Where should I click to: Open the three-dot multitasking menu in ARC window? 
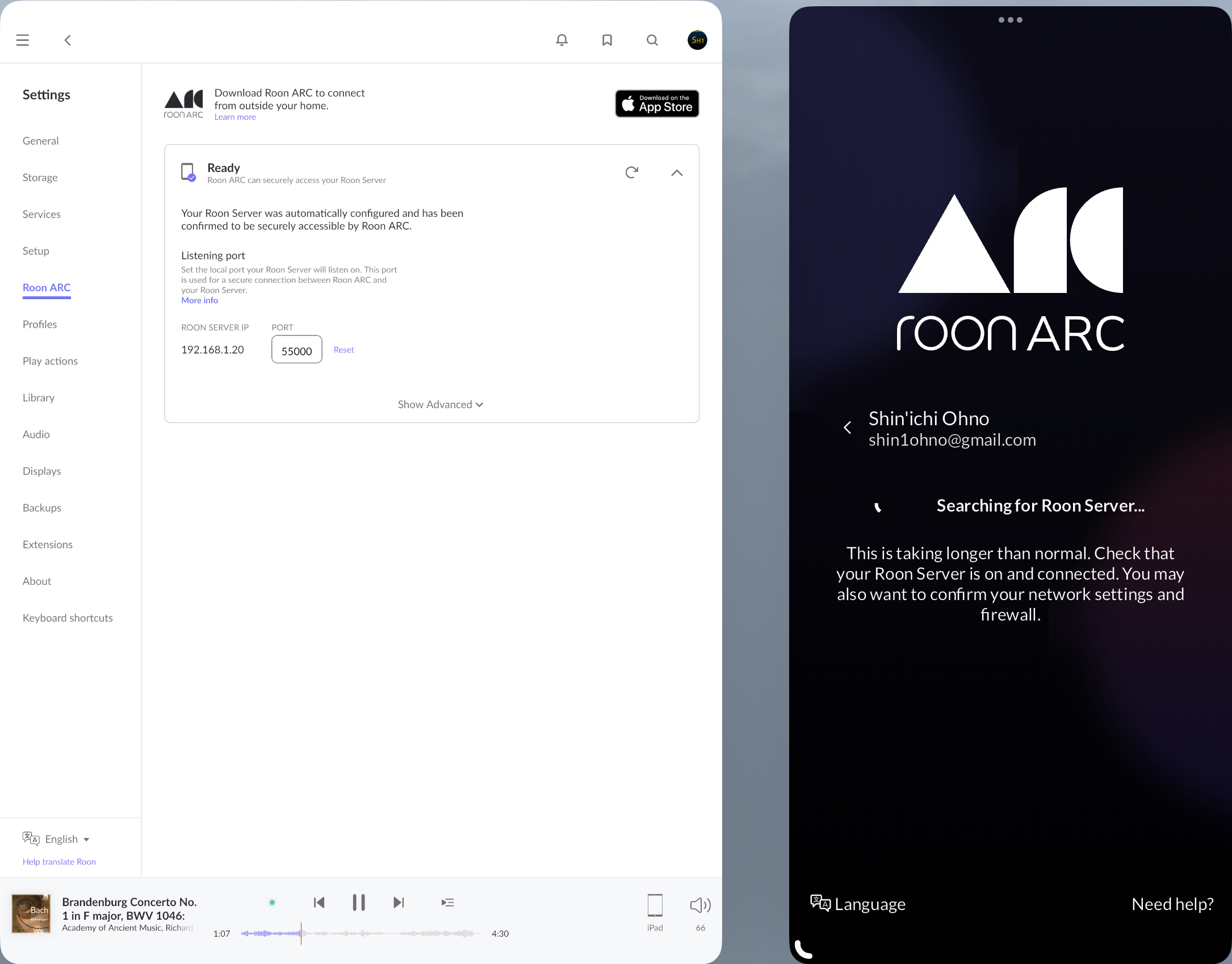[x=1010, y=20]
